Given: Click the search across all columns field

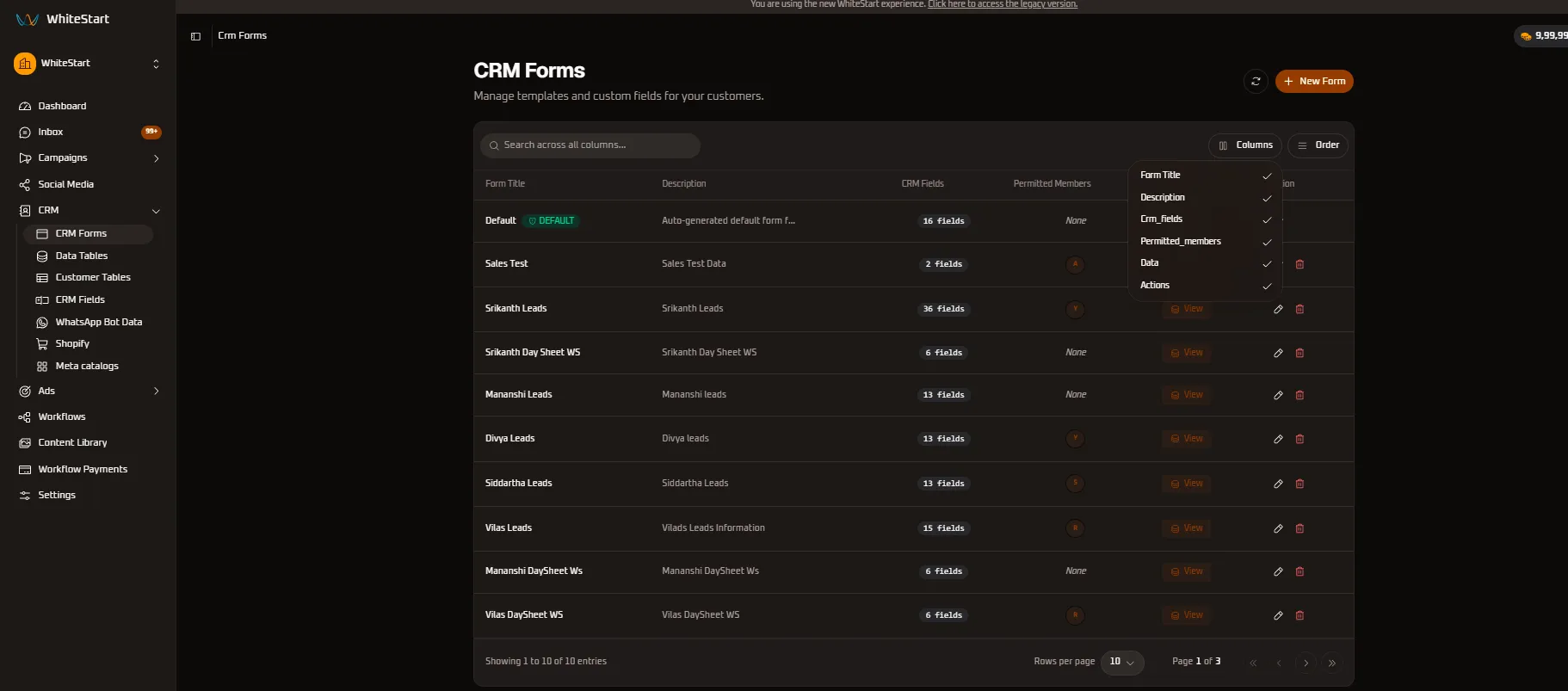Looking at the screenshot, I should click(590, 145).
